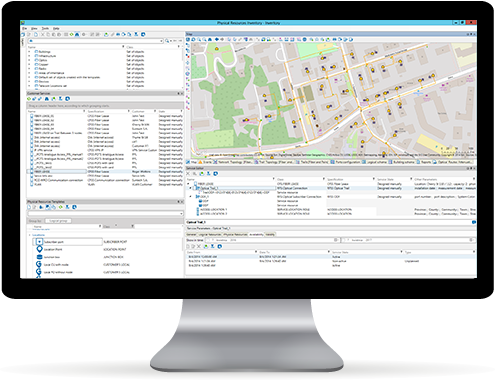Screen dimensions: 495x380
Task: Open the Tools menu
Action: (45, 29)
